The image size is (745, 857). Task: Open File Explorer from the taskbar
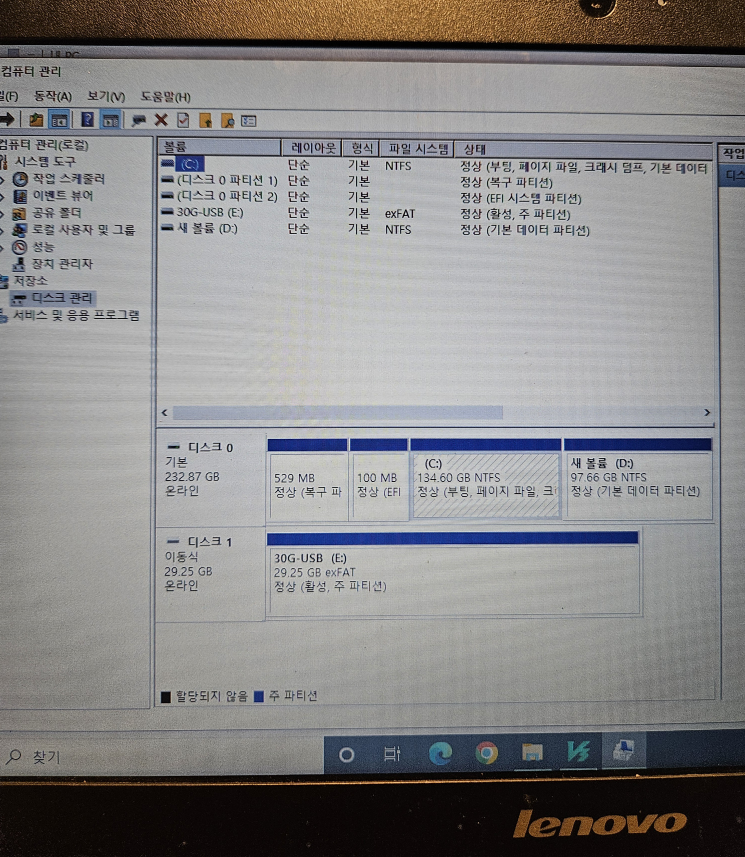pos(531,753)
